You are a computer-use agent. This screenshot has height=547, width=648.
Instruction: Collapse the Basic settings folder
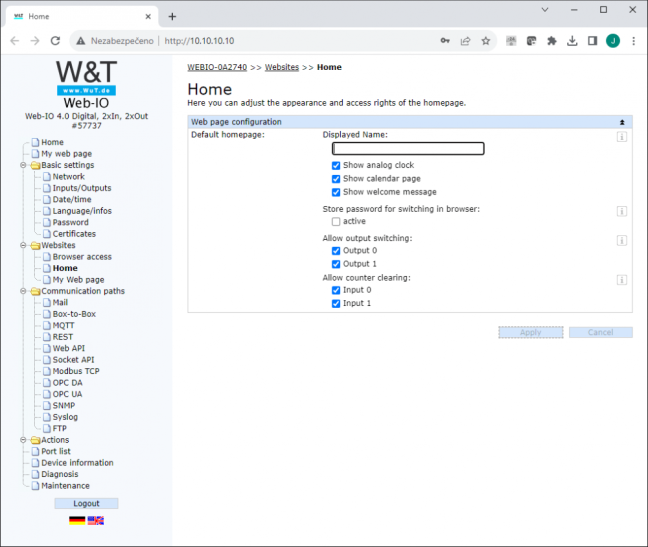click(23, 165)
